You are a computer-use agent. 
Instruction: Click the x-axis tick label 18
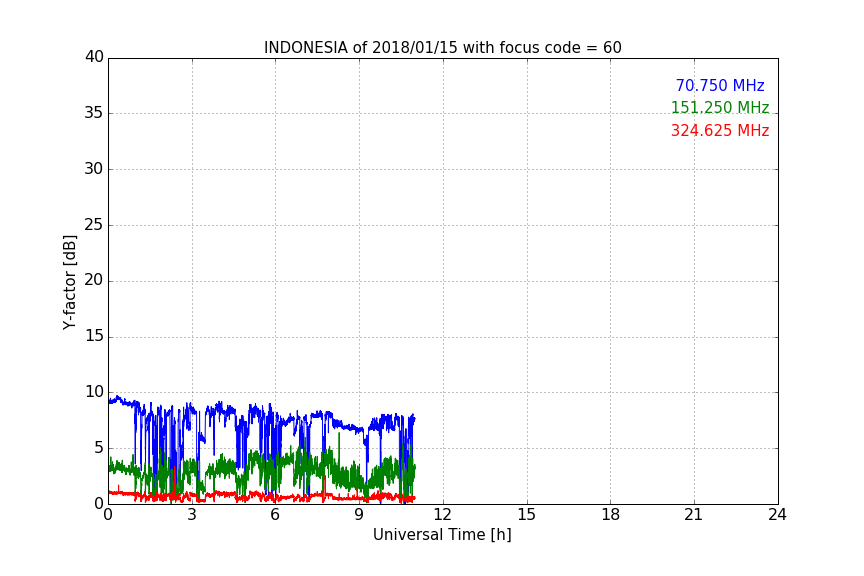[611, 515]
